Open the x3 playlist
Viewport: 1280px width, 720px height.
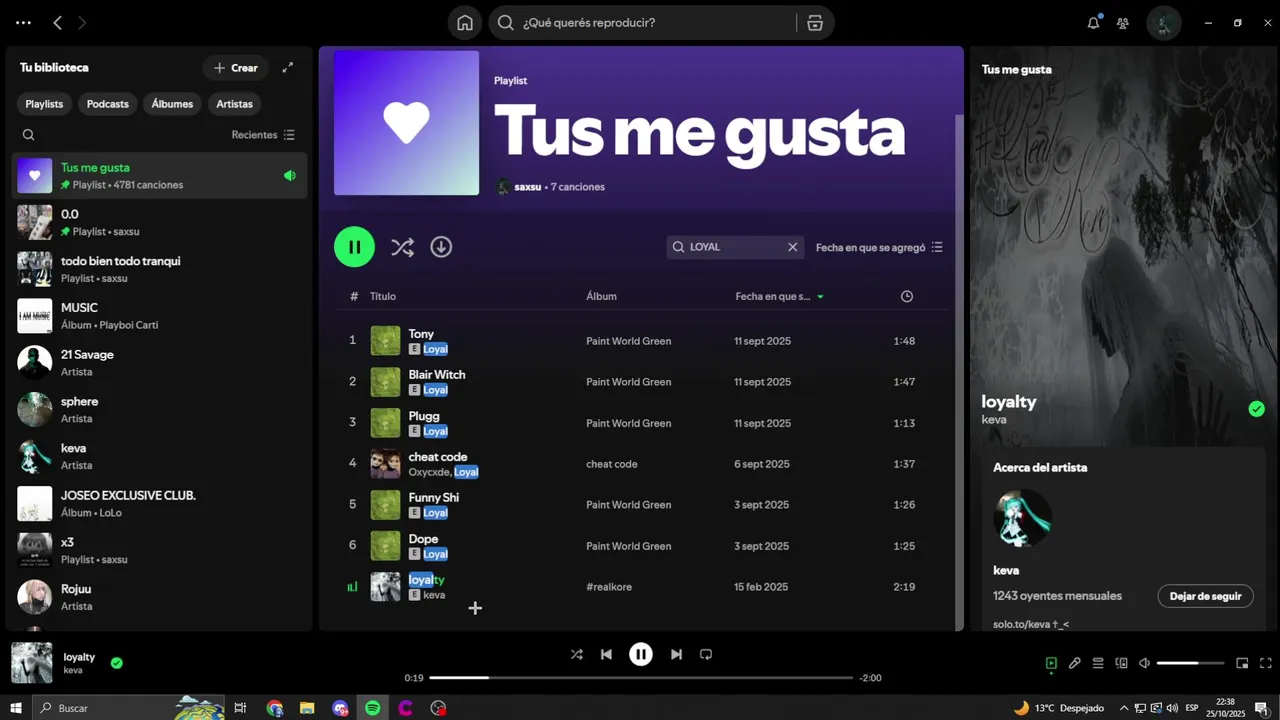pos(160,550)
